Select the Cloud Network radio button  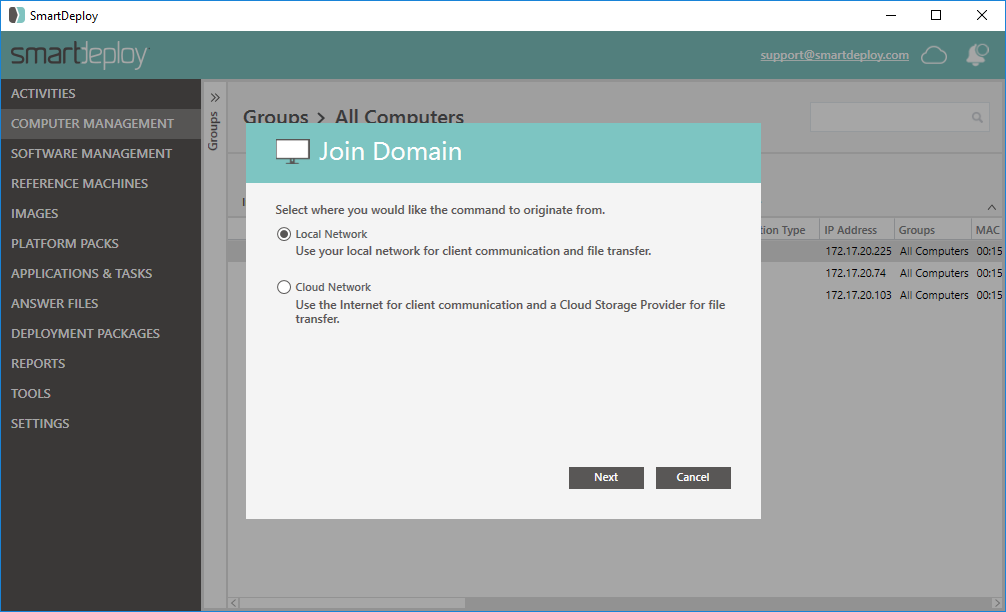pos(284,287)
